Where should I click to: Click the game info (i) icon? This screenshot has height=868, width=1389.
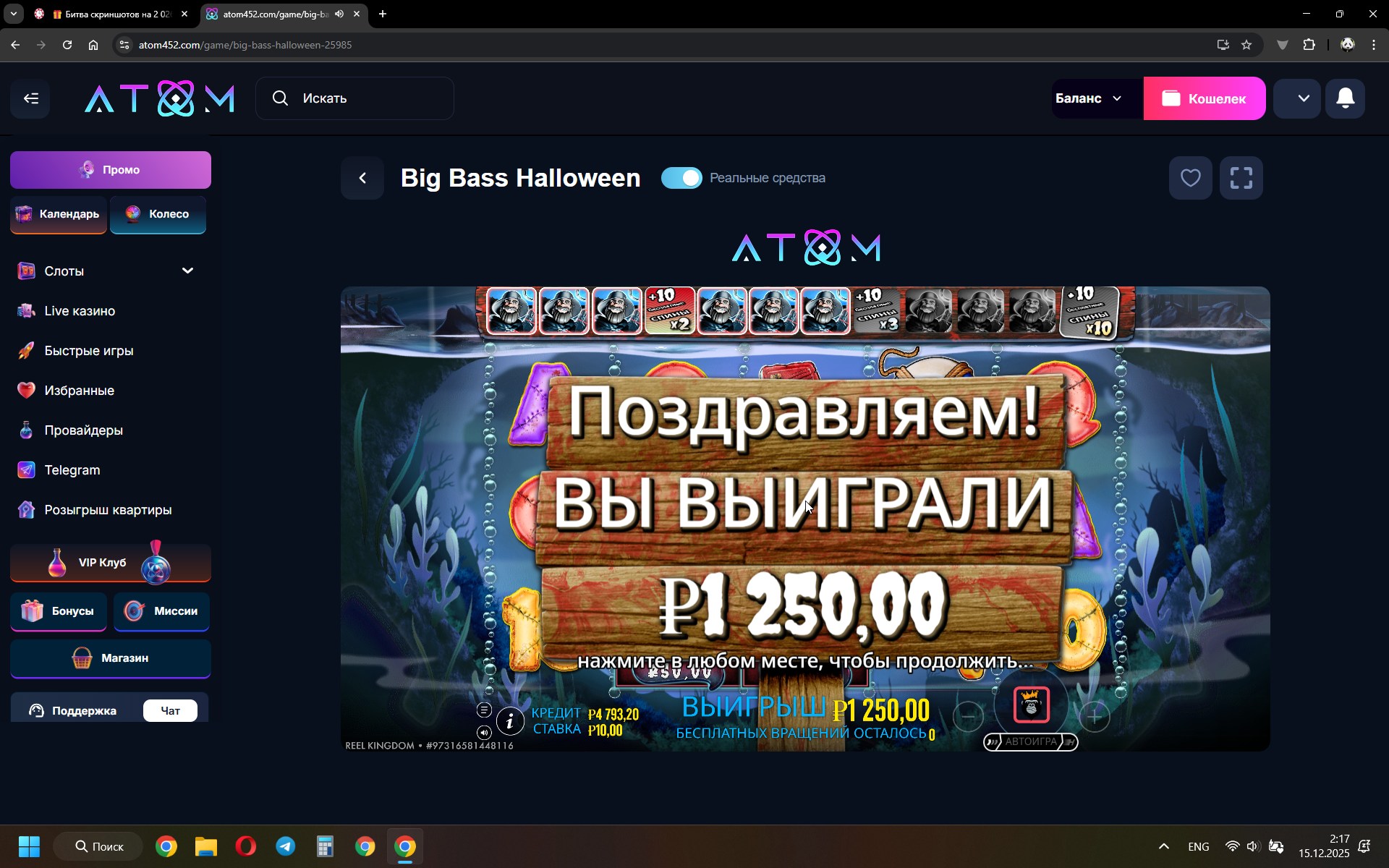point(510,720)
